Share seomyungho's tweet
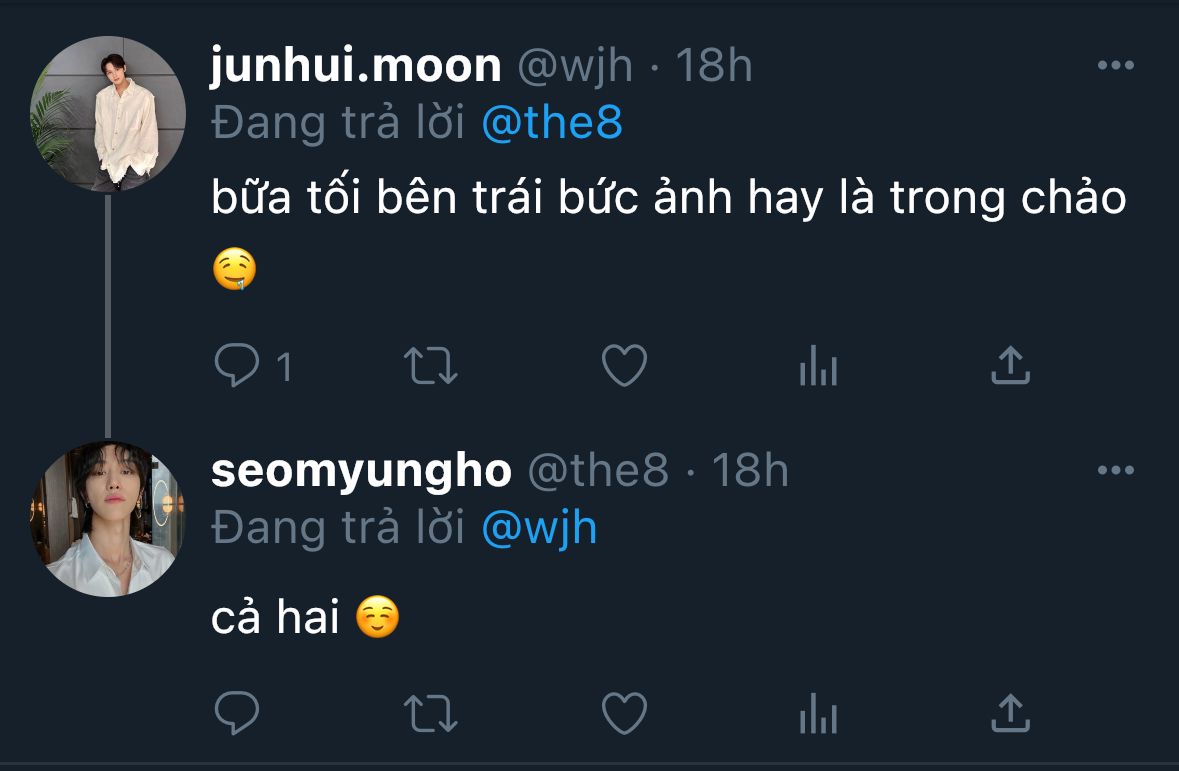The width and height of the screenshot is (1179, 771). tap(1010, 713)
